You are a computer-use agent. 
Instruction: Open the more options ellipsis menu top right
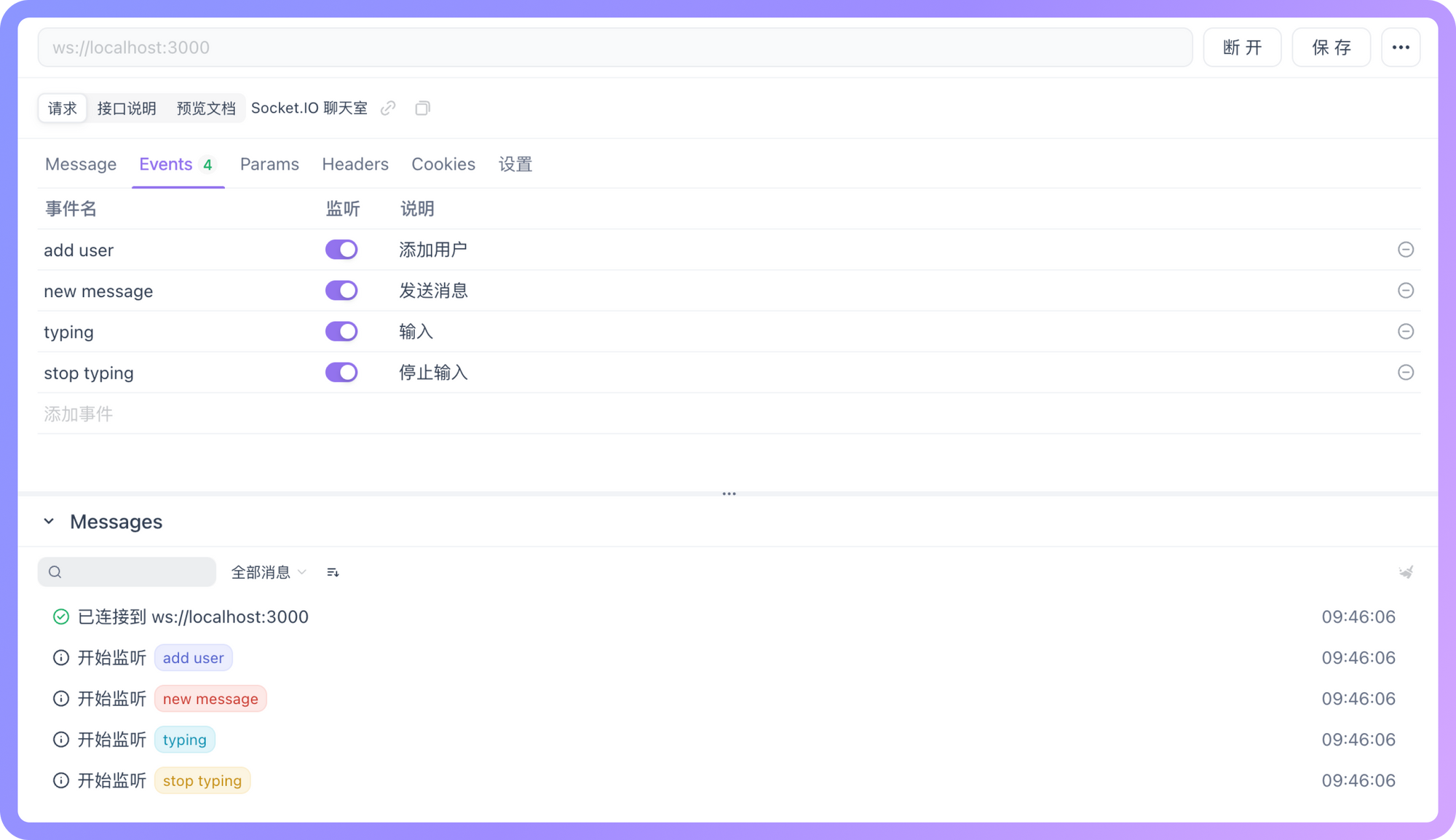(1400, 47)
